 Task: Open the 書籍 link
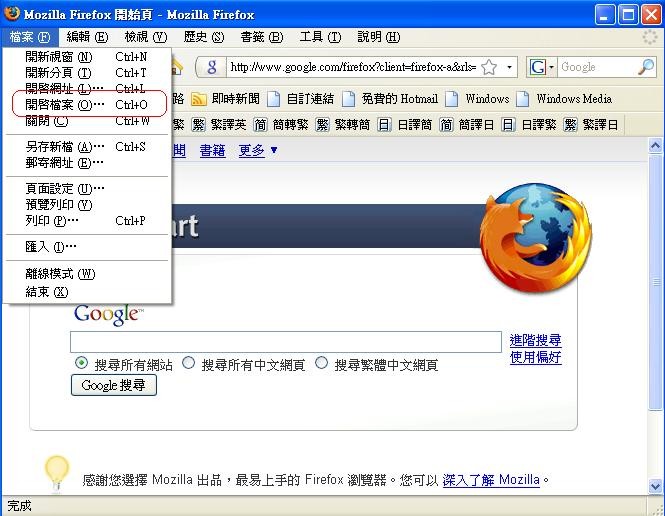[x=212, y=151]
